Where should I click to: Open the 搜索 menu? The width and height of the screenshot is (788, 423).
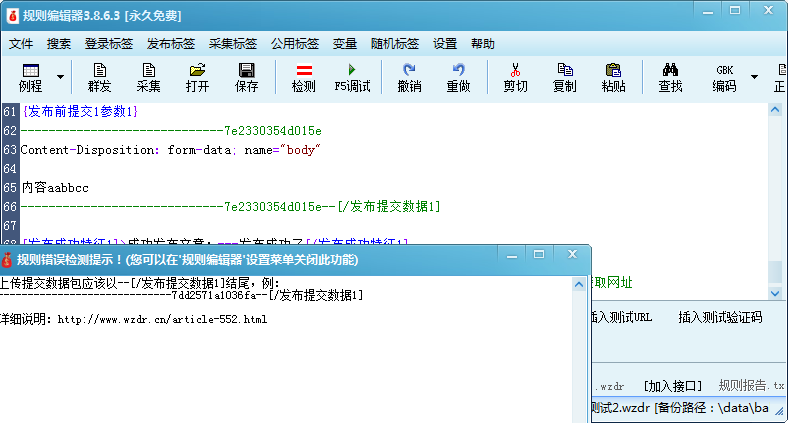[x=59, y=44]
